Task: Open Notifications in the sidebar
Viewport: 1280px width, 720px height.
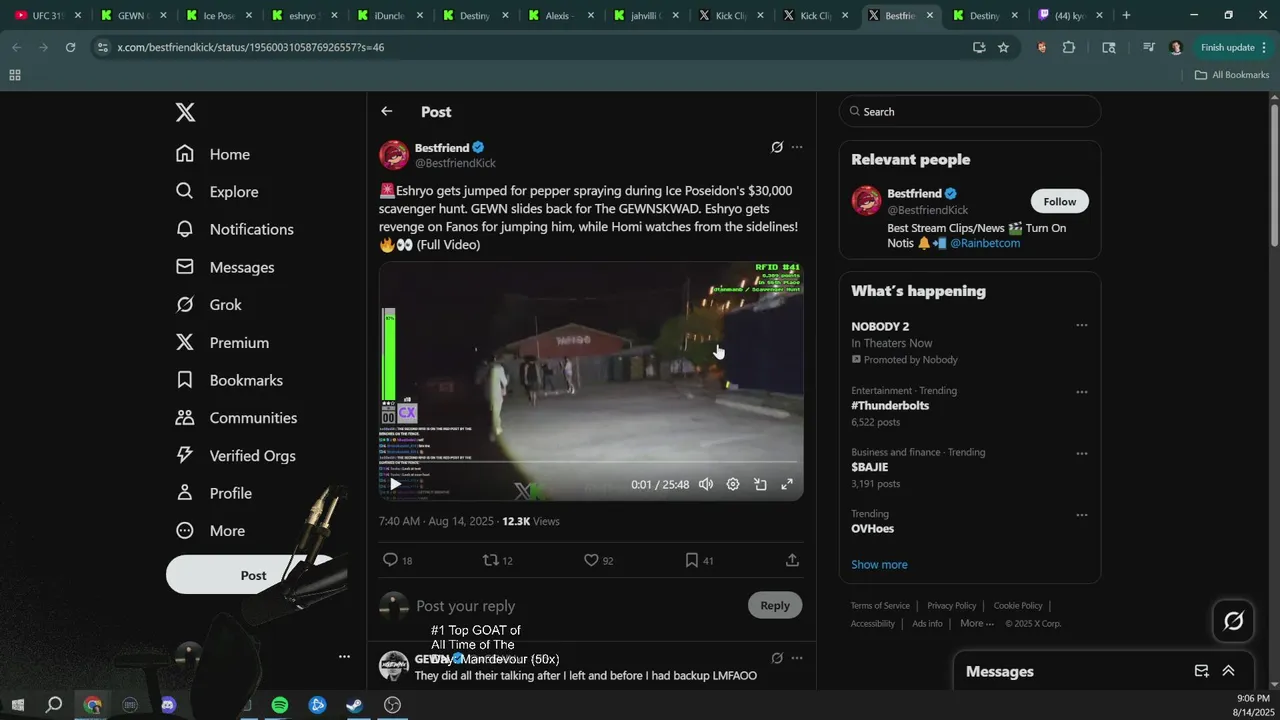Action: 235,229
